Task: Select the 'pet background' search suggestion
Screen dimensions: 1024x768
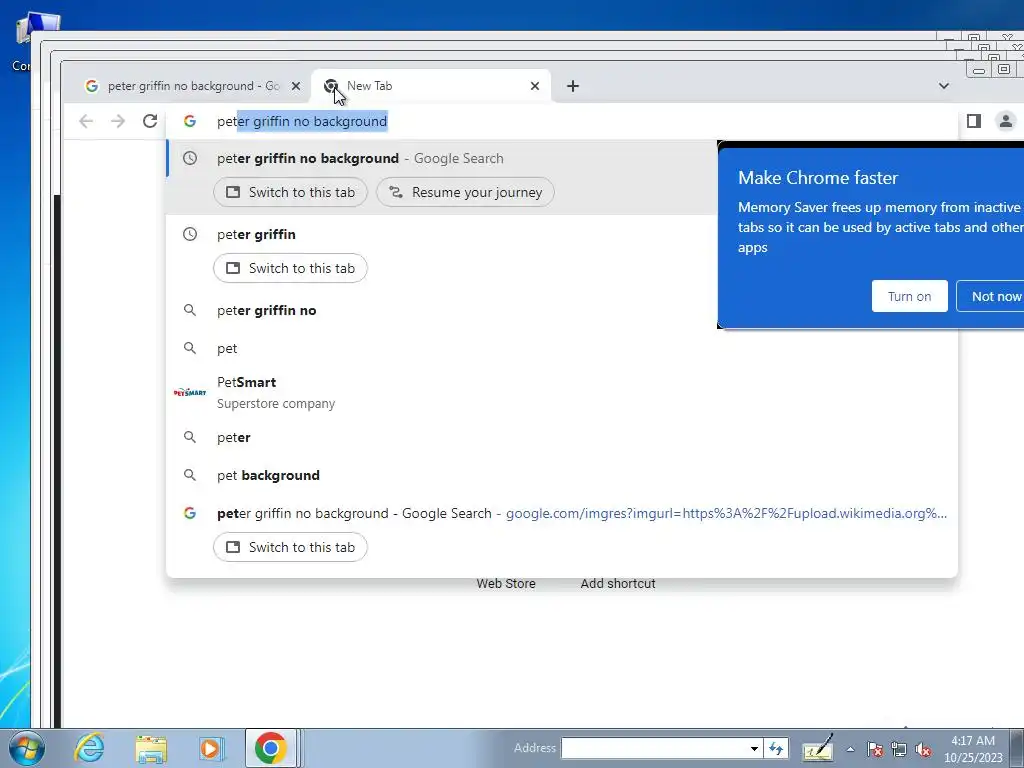Action: pos(562,475)
